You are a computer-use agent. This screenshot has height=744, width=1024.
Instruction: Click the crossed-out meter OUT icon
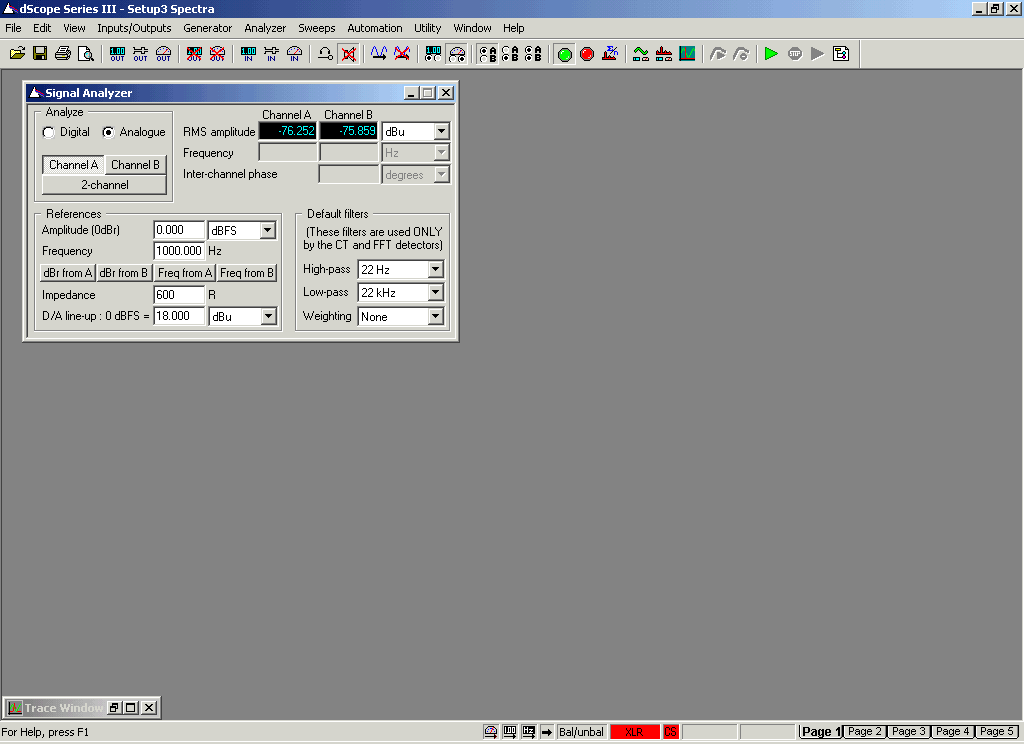pyautogui.click(x=217, y=54)
